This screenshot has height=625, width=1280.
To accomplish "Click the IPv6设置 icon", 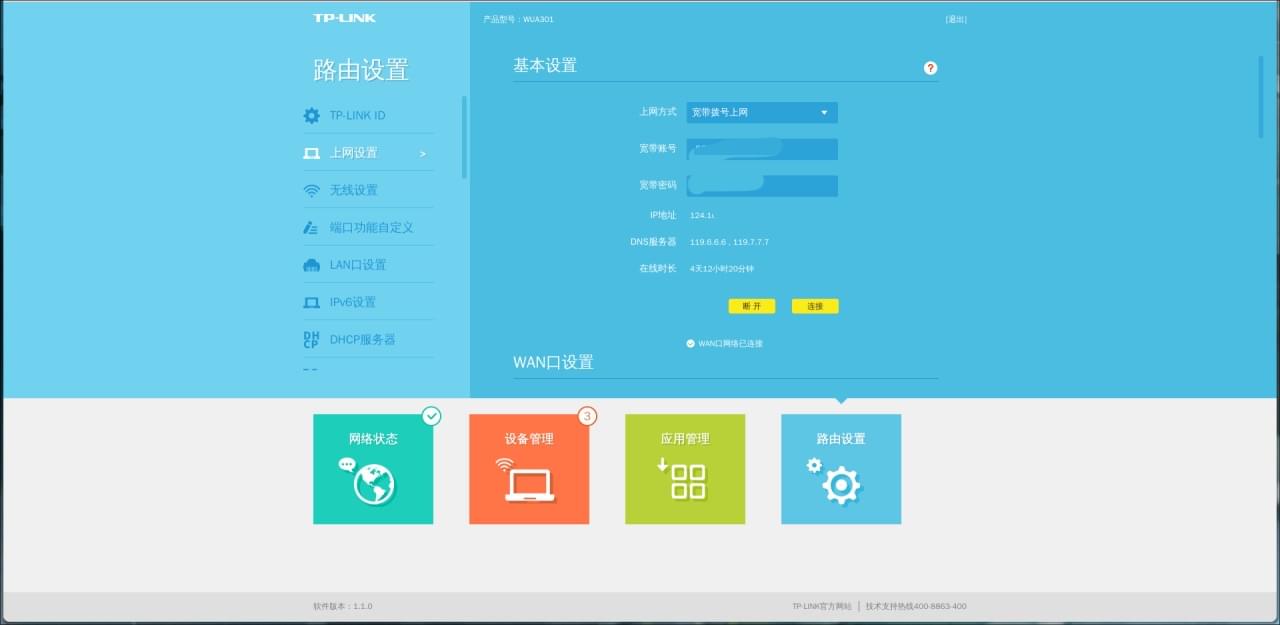I will point(312,302).
